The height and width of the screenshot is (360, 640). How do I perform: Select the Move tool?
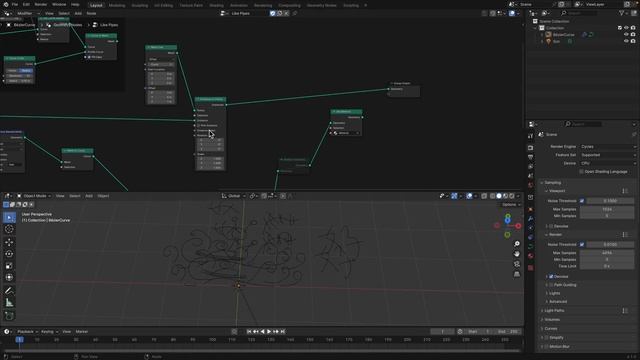[9, 242]
